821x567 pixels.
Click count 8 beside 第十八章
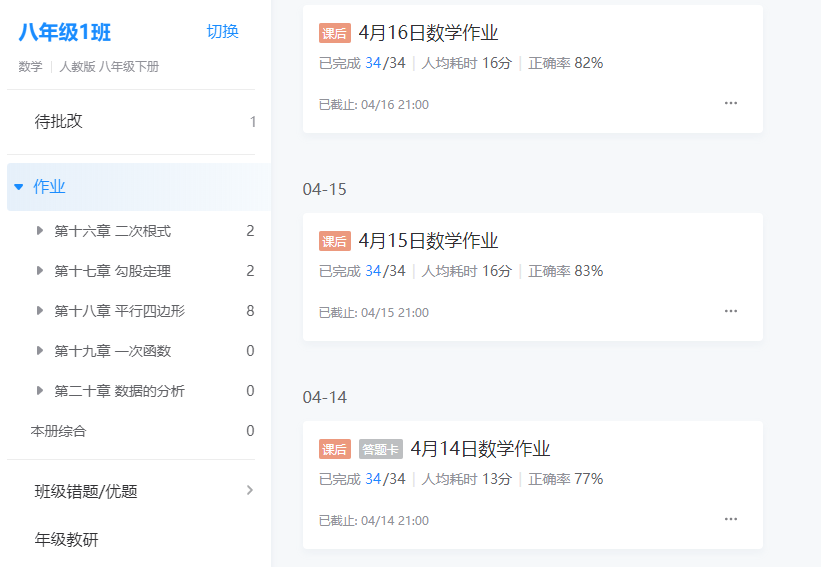click(250, 311)
